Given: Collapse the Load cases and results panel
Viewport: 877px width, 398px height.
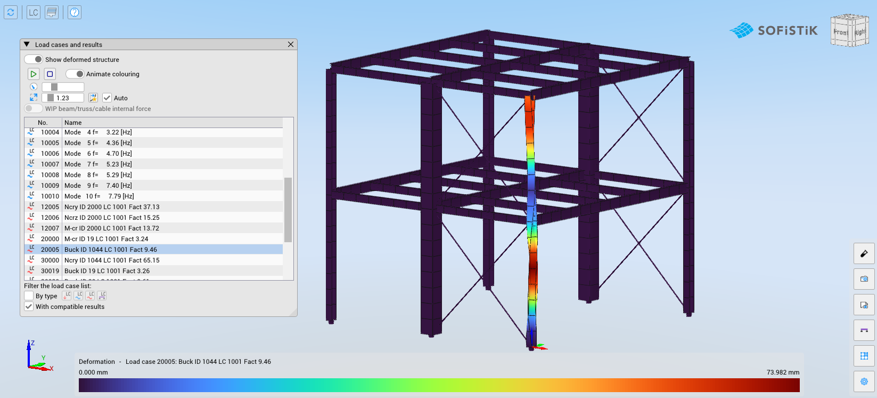Looking at the screenshot, I should point(26,44).
